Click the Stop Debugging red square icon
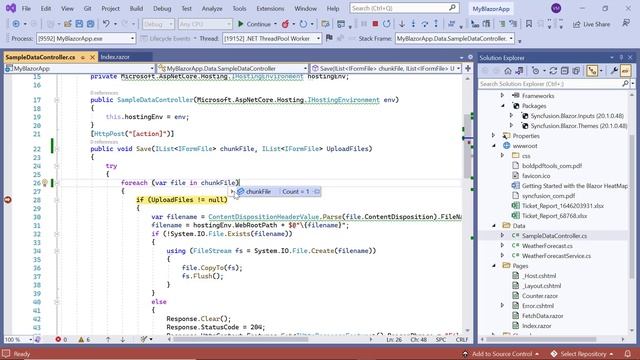 pos(375,24)
